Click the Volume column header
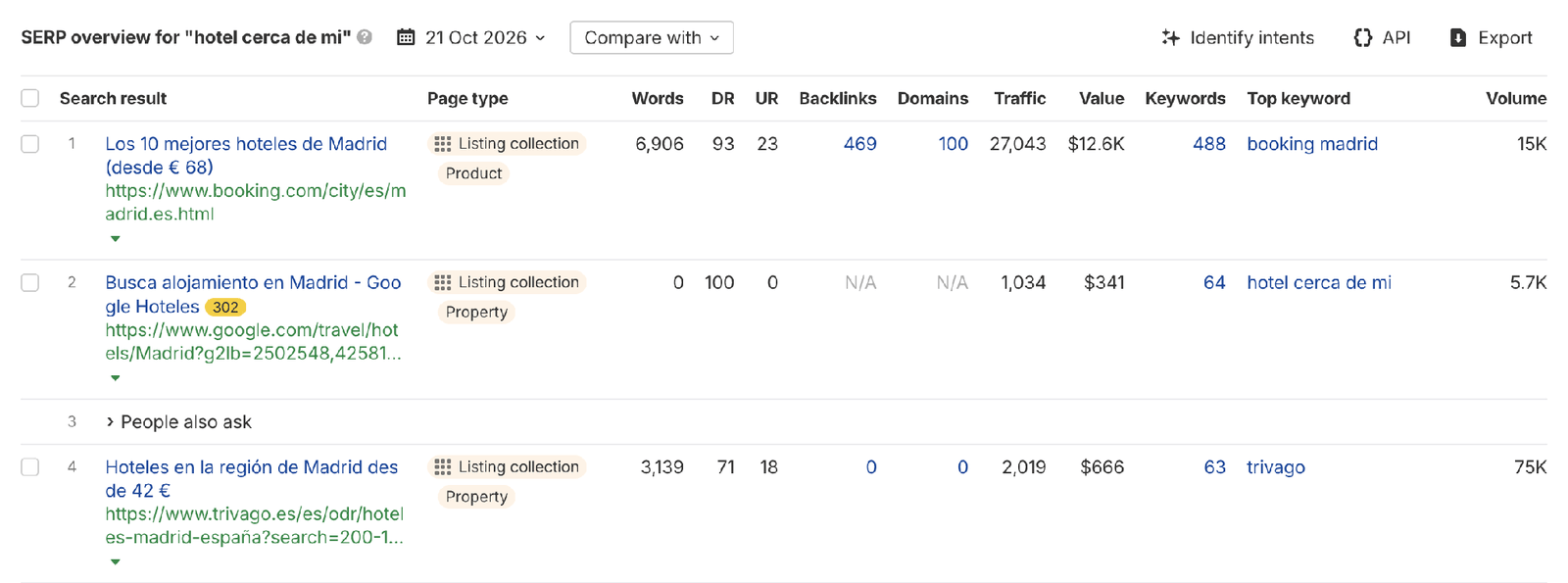This screenshot has height=583, width=1568. pyautogui.click(x=1516, y=98)
